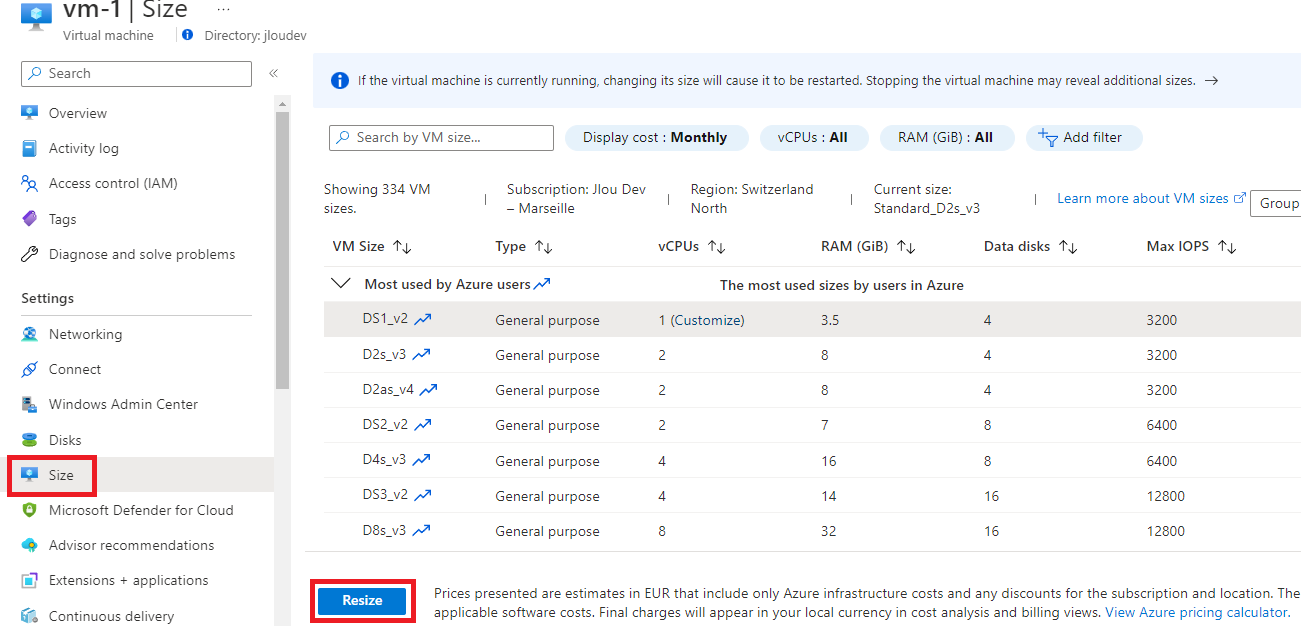Select the DS2_v2 size row
This screenshot has width=1301, height=626.
(x=812, y=425)
